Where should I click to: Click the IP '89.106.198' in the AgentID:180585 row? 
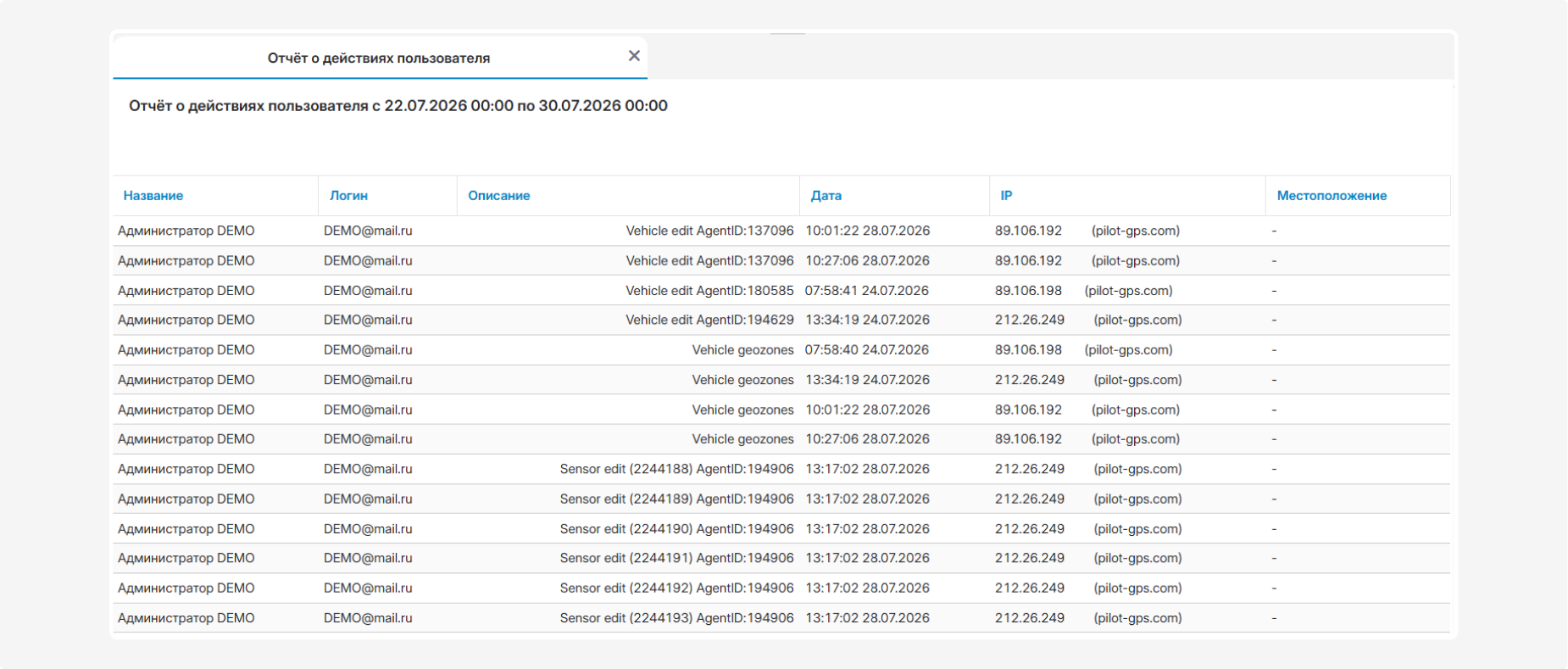tap(1028, 291)
